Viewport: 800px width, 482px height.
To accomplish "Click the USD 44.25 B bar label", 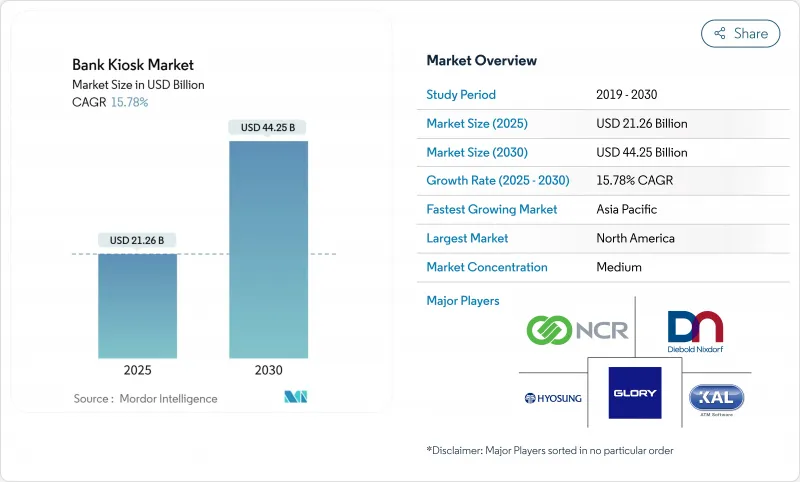I will click(268, 127).
